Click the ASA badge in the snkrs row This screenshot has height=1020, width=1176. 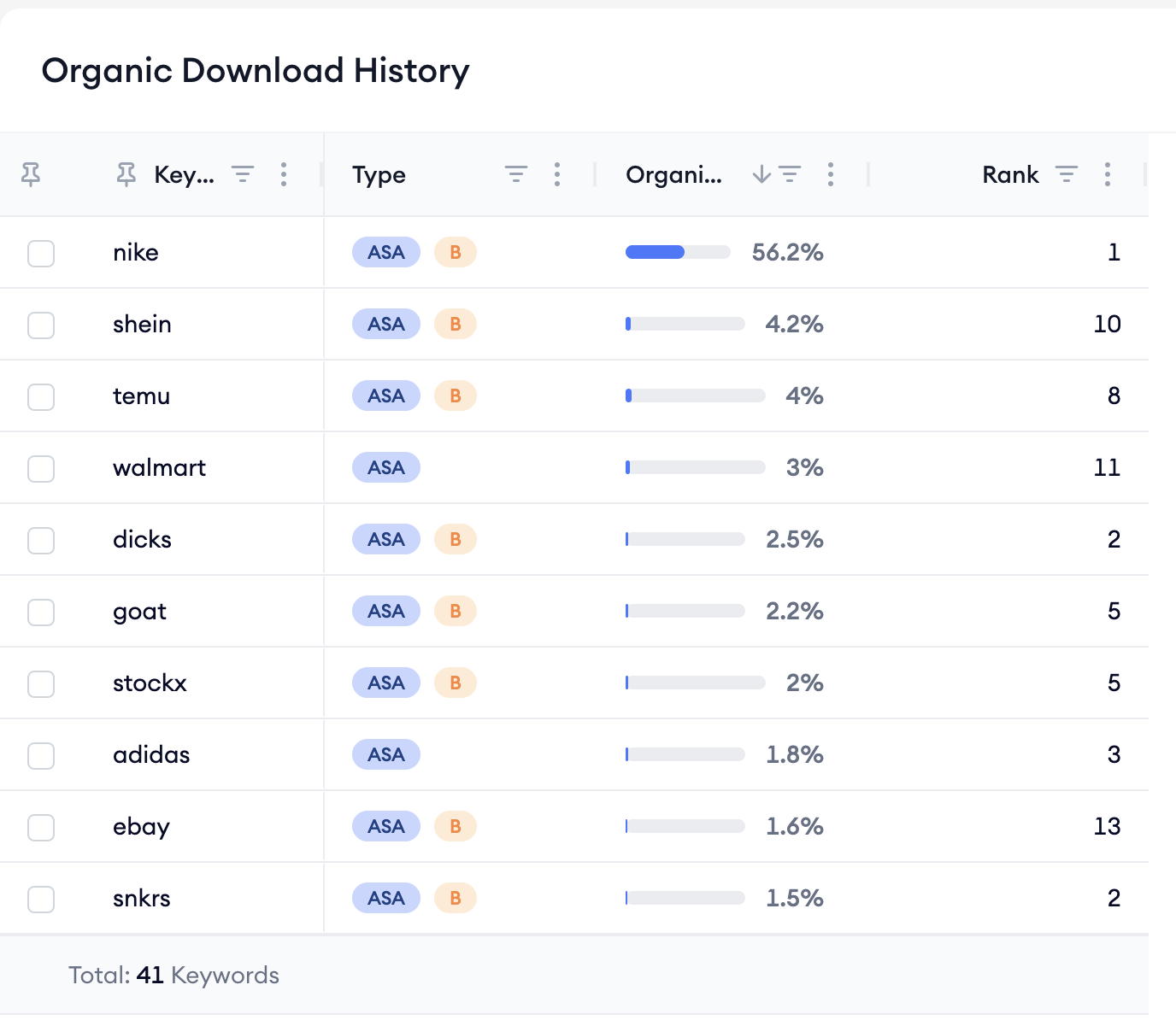pos(386,898)
